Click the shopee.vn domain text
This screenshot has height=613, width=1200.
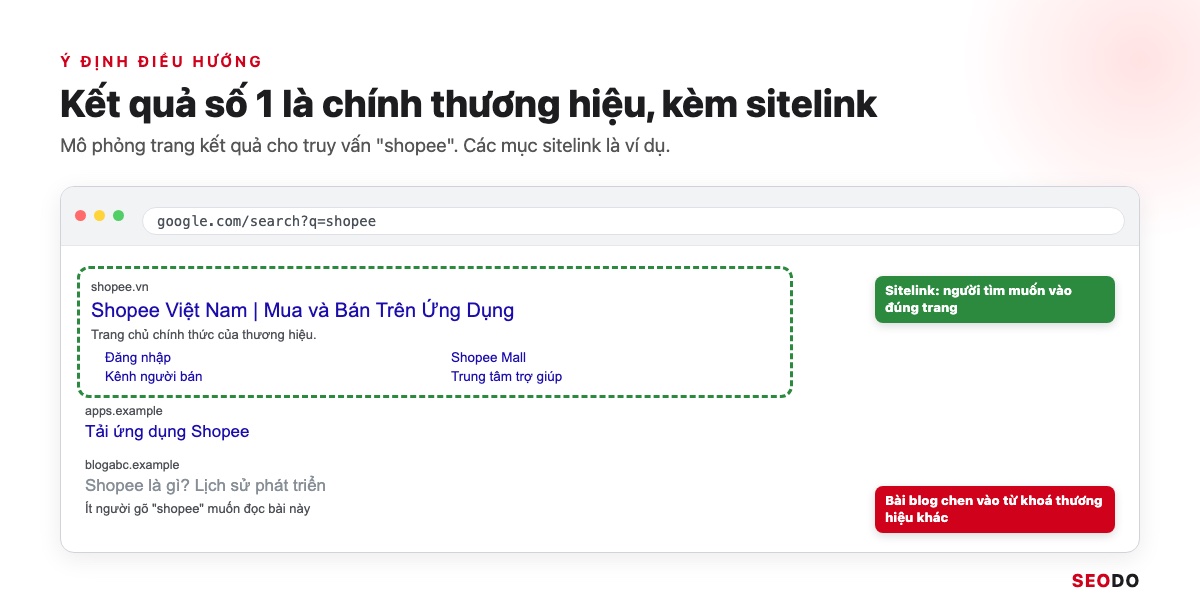tap(119, 288)
